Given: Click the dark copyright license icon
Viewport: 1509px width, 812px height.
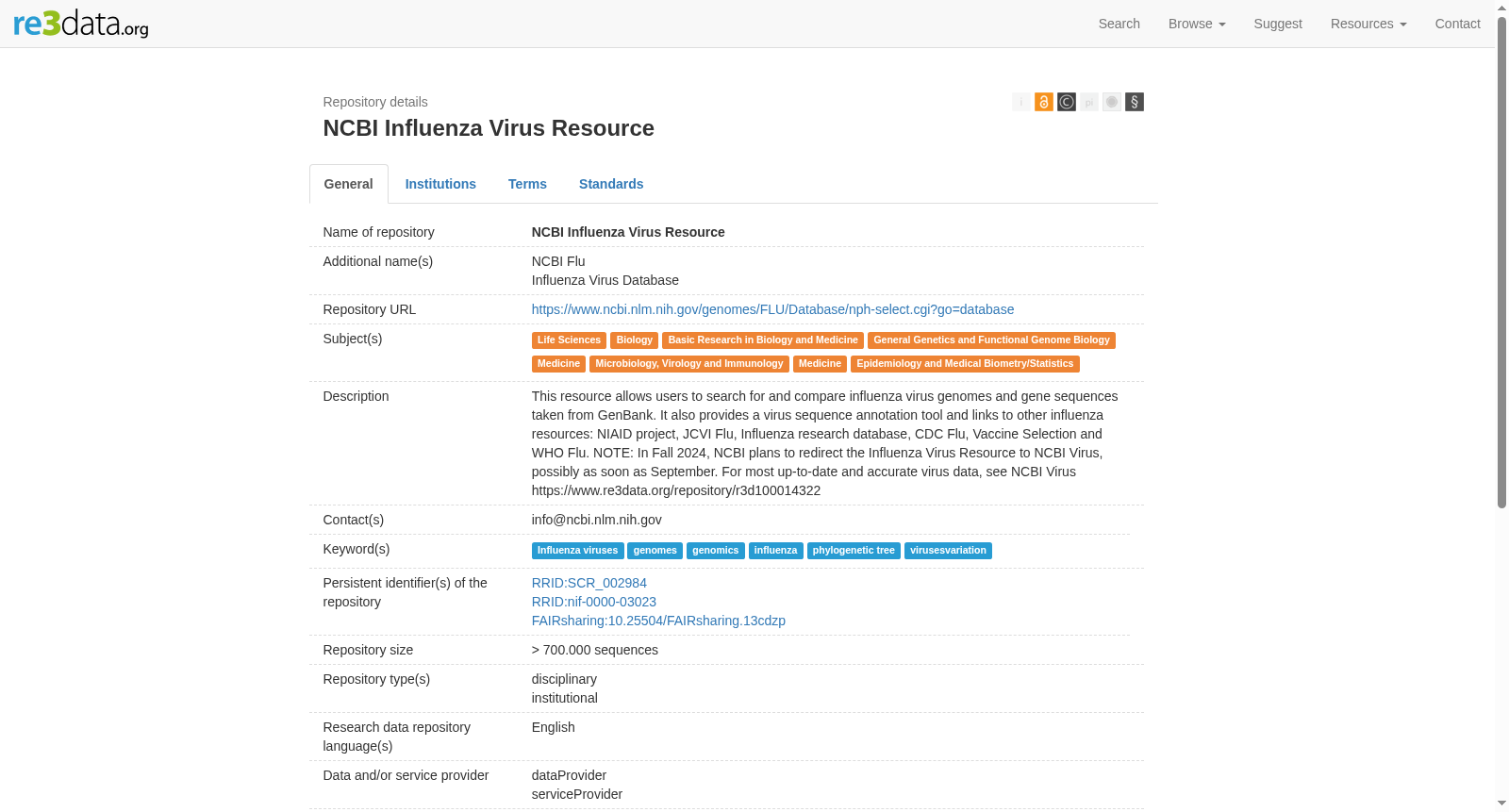Looking at the screenshot, I should pyautogui.click(x=1066, y=102).
